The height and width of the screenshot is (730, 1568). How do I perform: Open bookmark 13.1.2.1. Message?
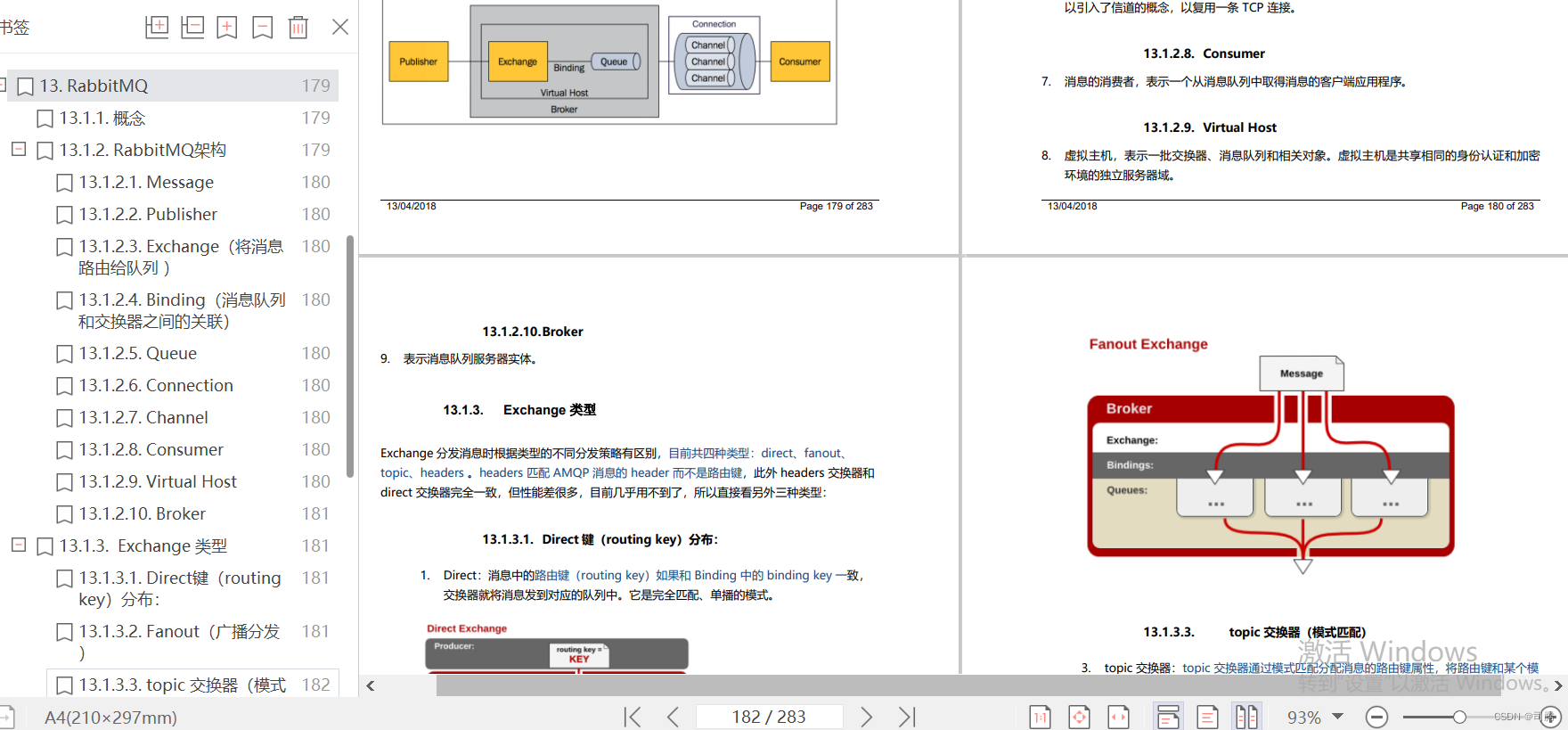coord(146,182)
